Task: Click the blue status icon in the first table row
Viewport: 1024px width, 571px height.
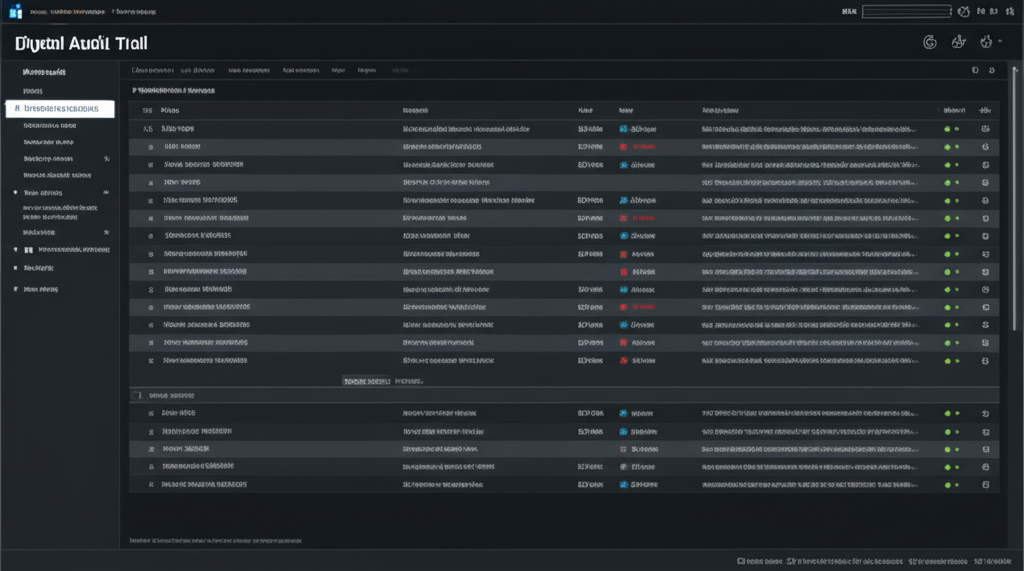Action: 624,129
